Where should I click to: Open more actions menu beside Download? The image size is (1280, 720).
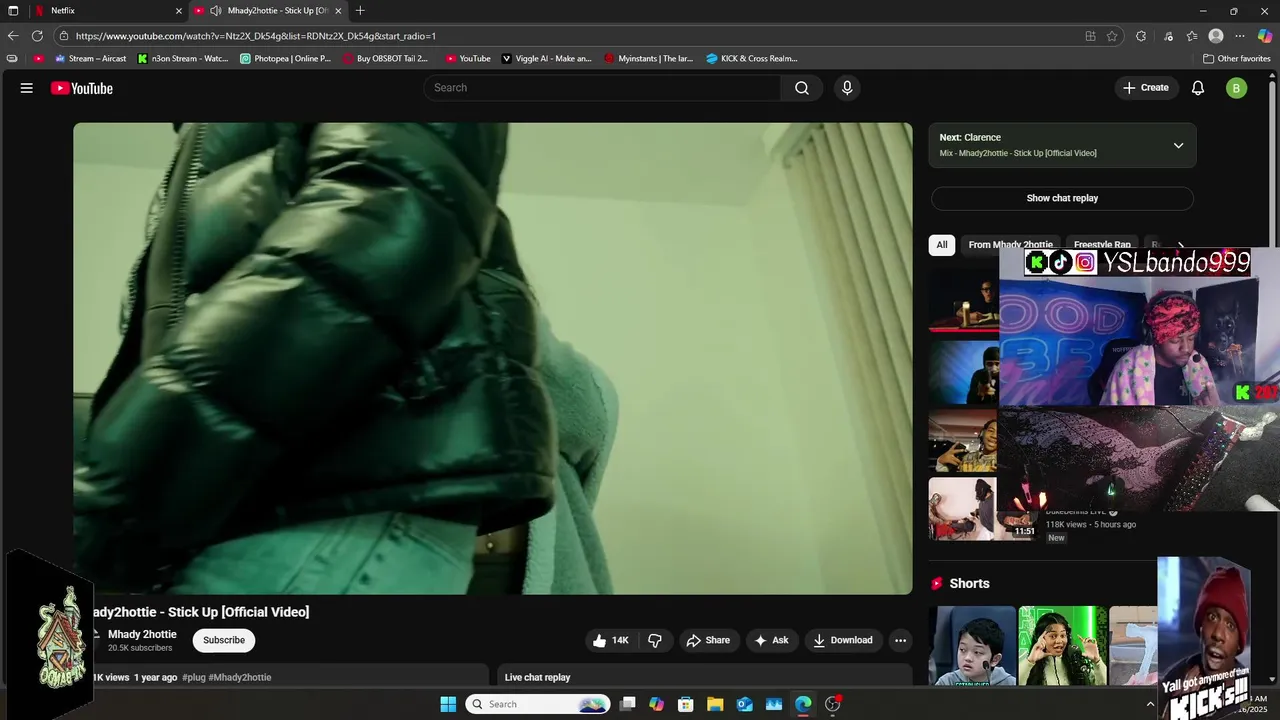900,640
